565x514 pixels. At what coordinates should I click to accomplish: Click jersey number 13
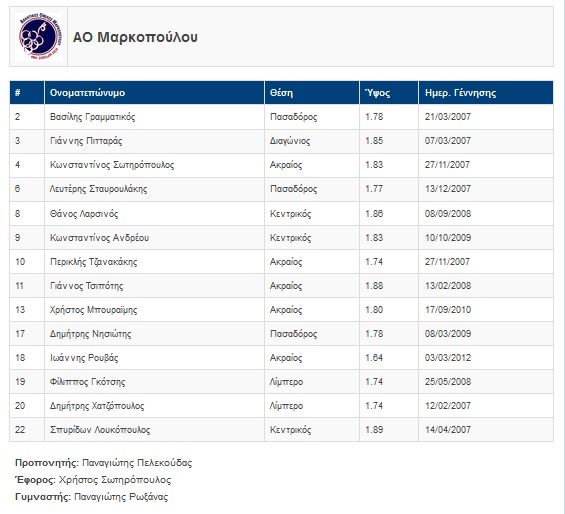pyautogui.click(x=20, y=310)
